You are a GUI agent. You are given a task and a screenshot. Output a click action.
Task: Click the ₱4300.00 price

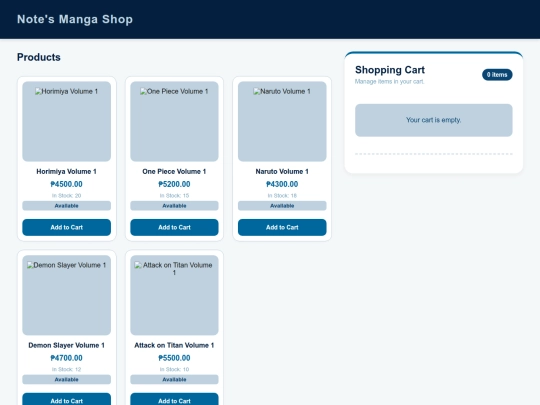(282, 184)
